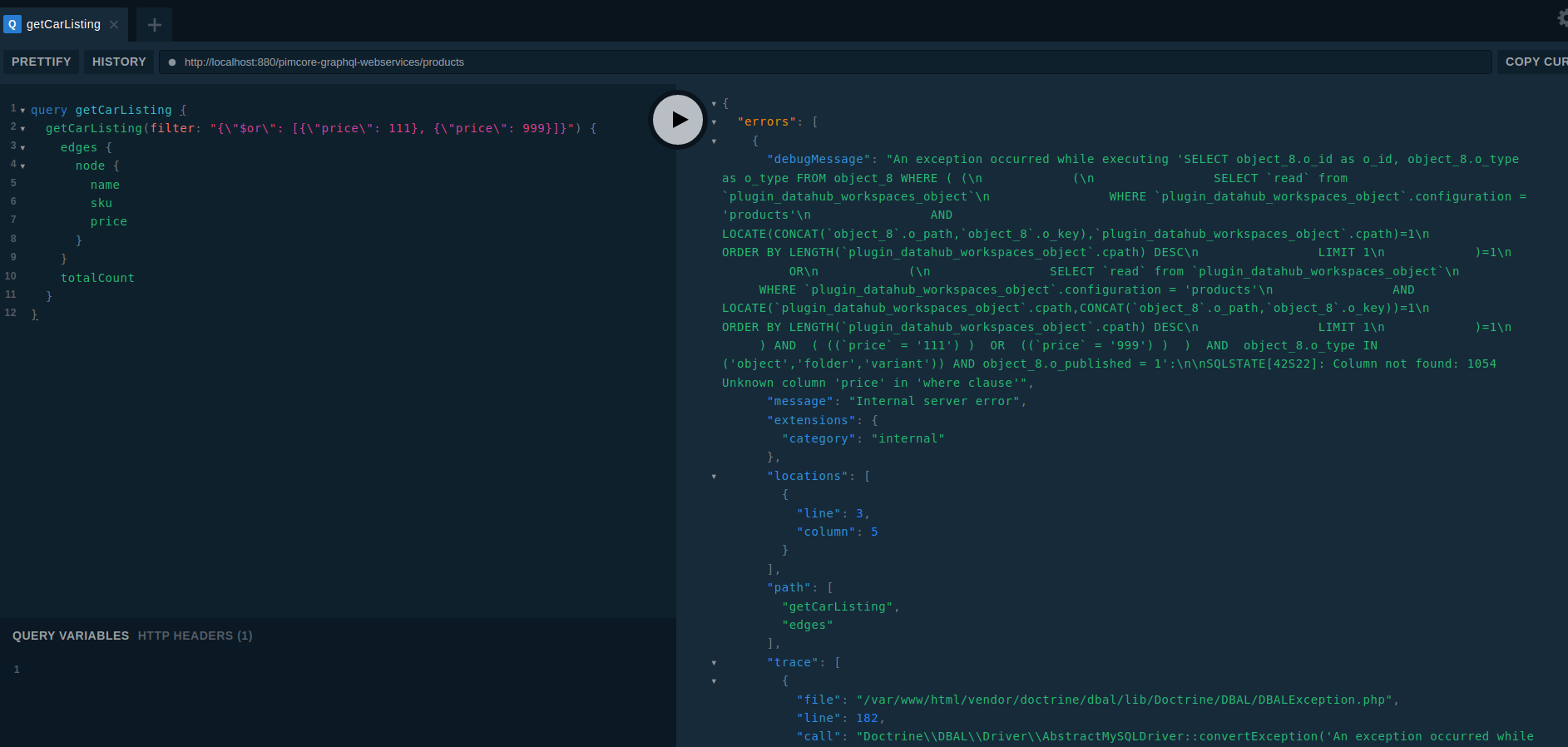Switch to the QUERY VARIABLES tab

(71, 636)
